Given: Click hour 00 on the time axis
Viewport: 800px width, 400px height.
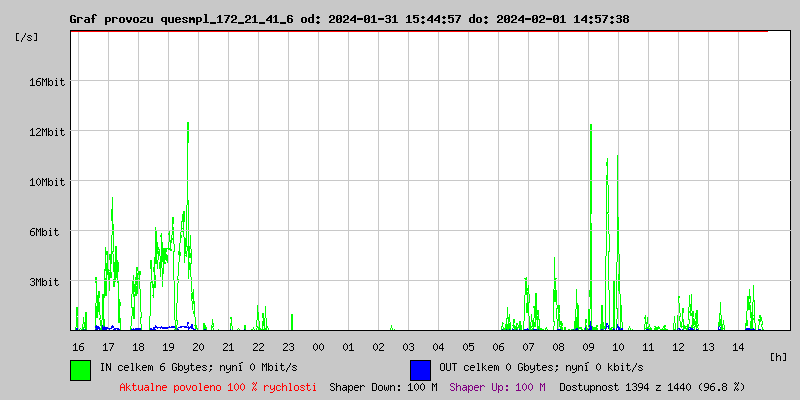Looking at the screenshot, I should [x=318, y=347].
